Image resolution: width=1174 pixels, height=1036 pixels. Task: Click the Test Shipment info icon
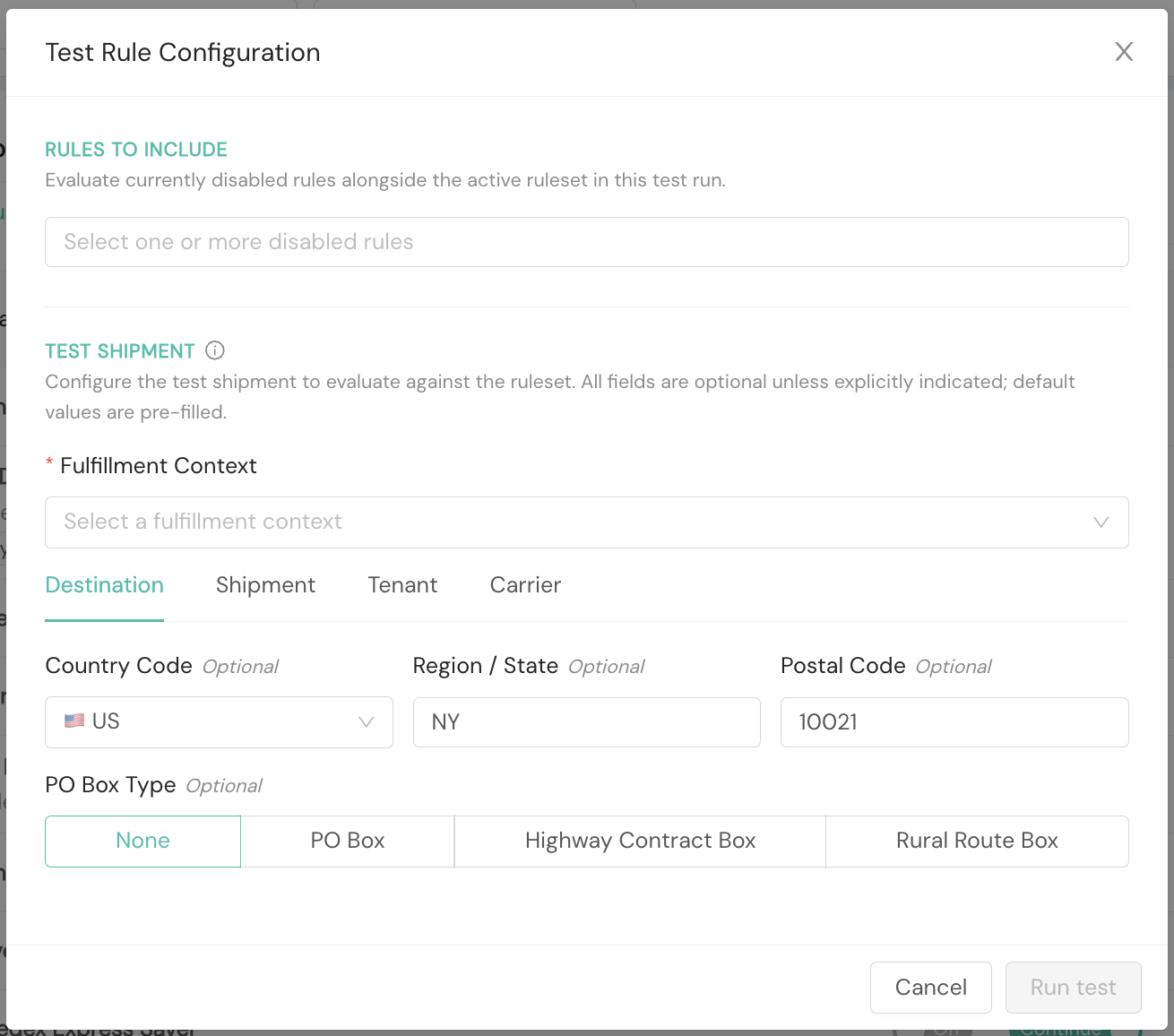215,350
